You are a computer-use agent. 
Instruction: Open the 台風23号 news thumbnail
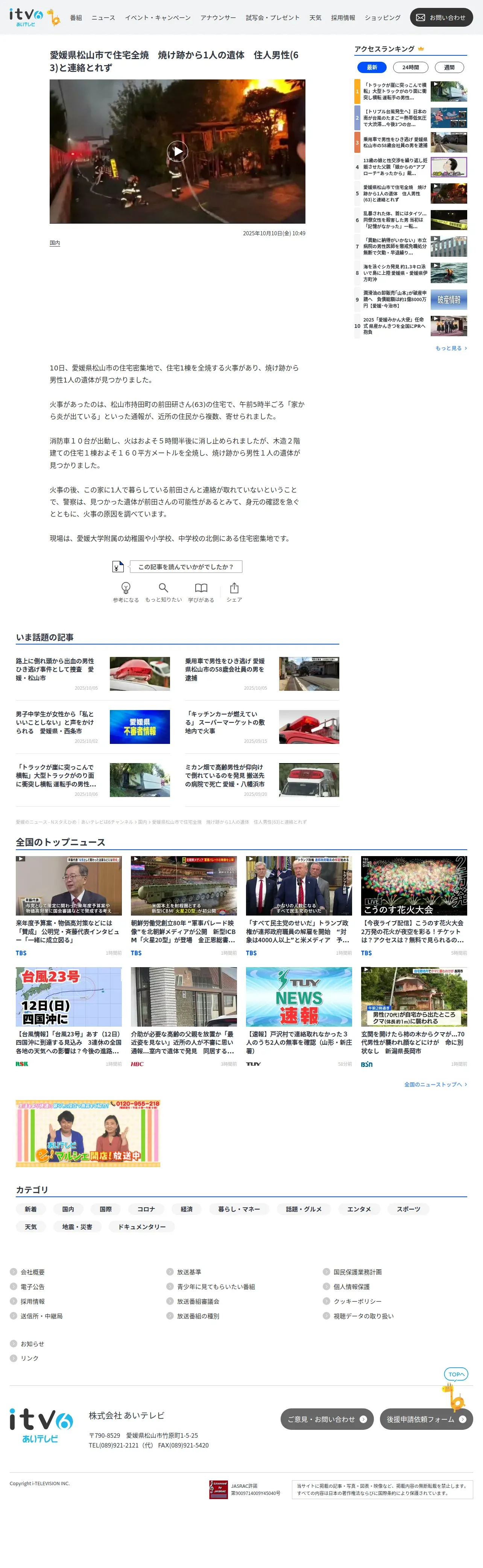point(69,997)
